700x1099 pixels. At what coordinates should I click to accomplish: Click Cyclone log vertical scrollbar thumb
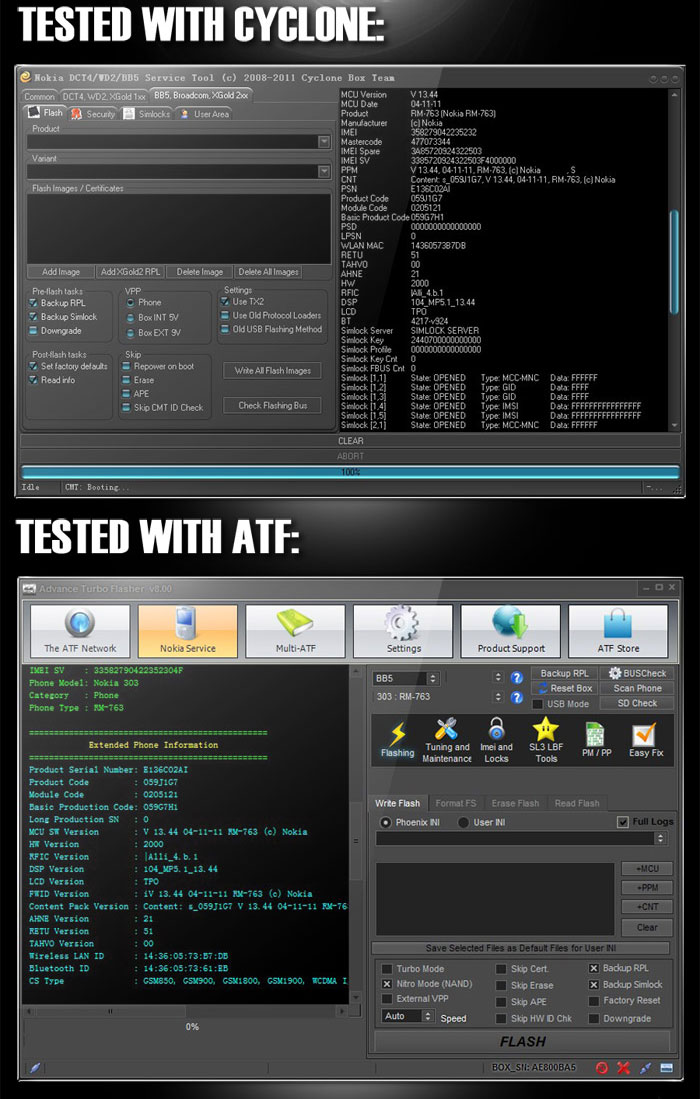coord(674,261)
